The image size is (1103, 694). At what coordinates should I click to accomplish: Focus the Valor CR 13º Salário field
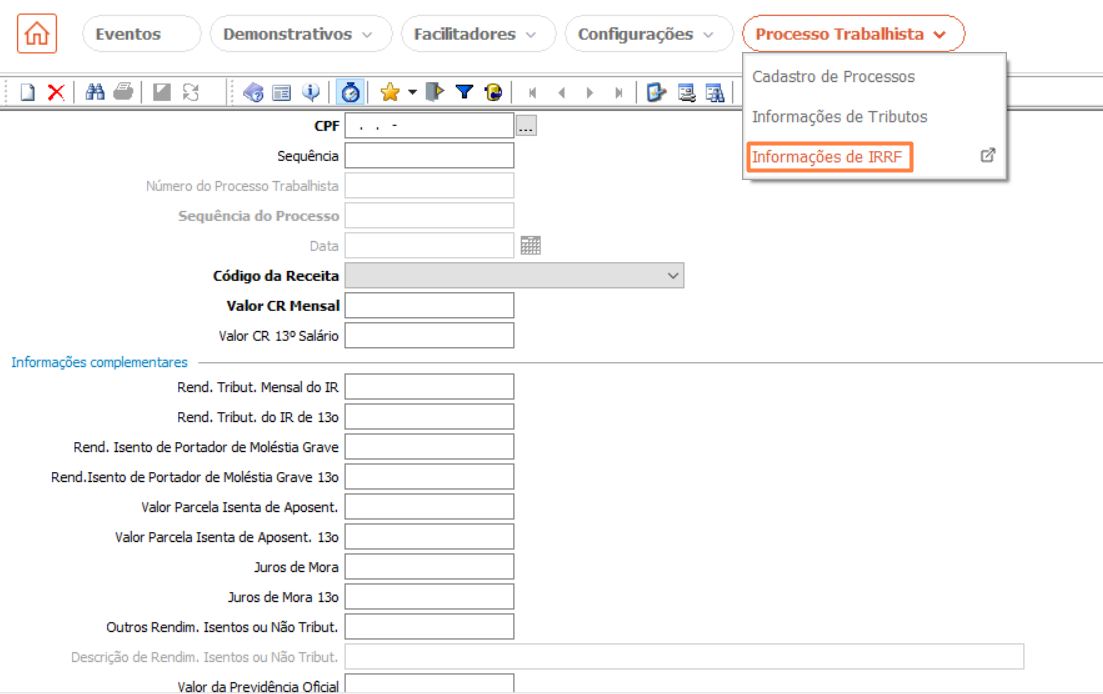tap(429, 336)
